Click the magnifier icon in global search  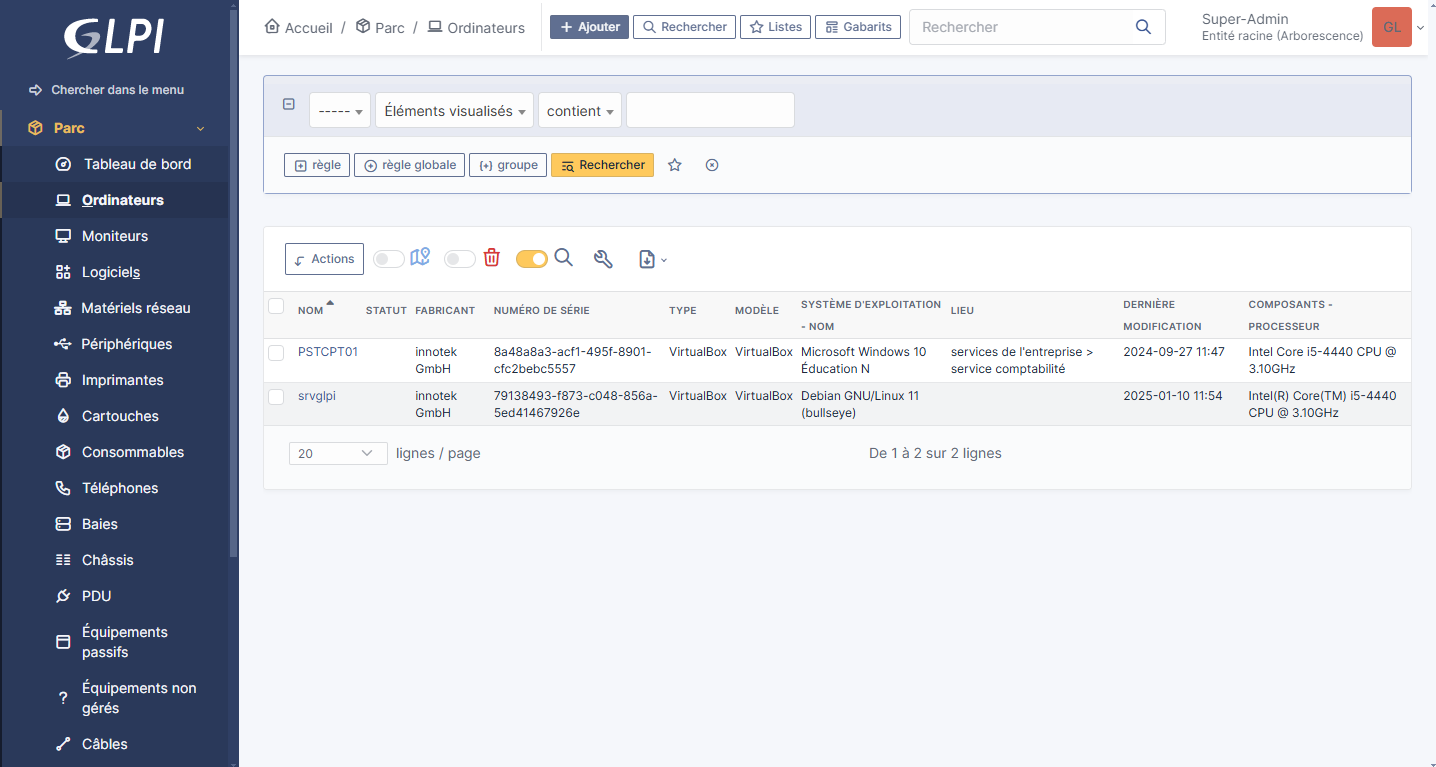point(1143,27)
